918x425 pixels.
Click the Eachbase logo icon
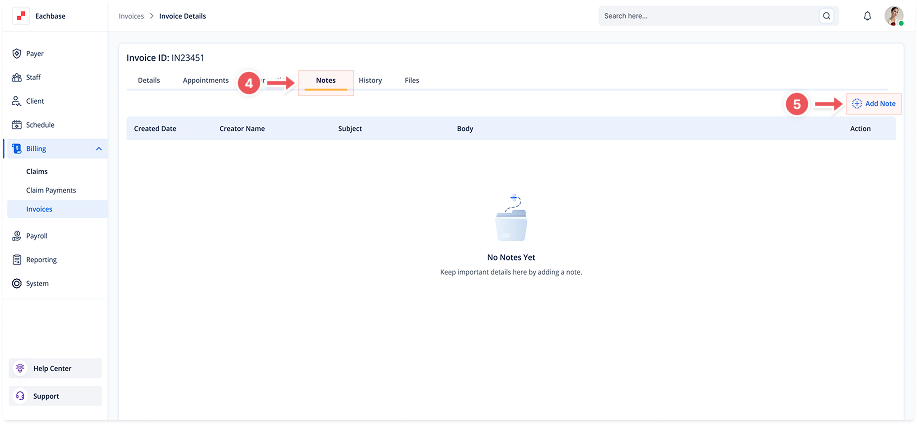coord(21,16)
